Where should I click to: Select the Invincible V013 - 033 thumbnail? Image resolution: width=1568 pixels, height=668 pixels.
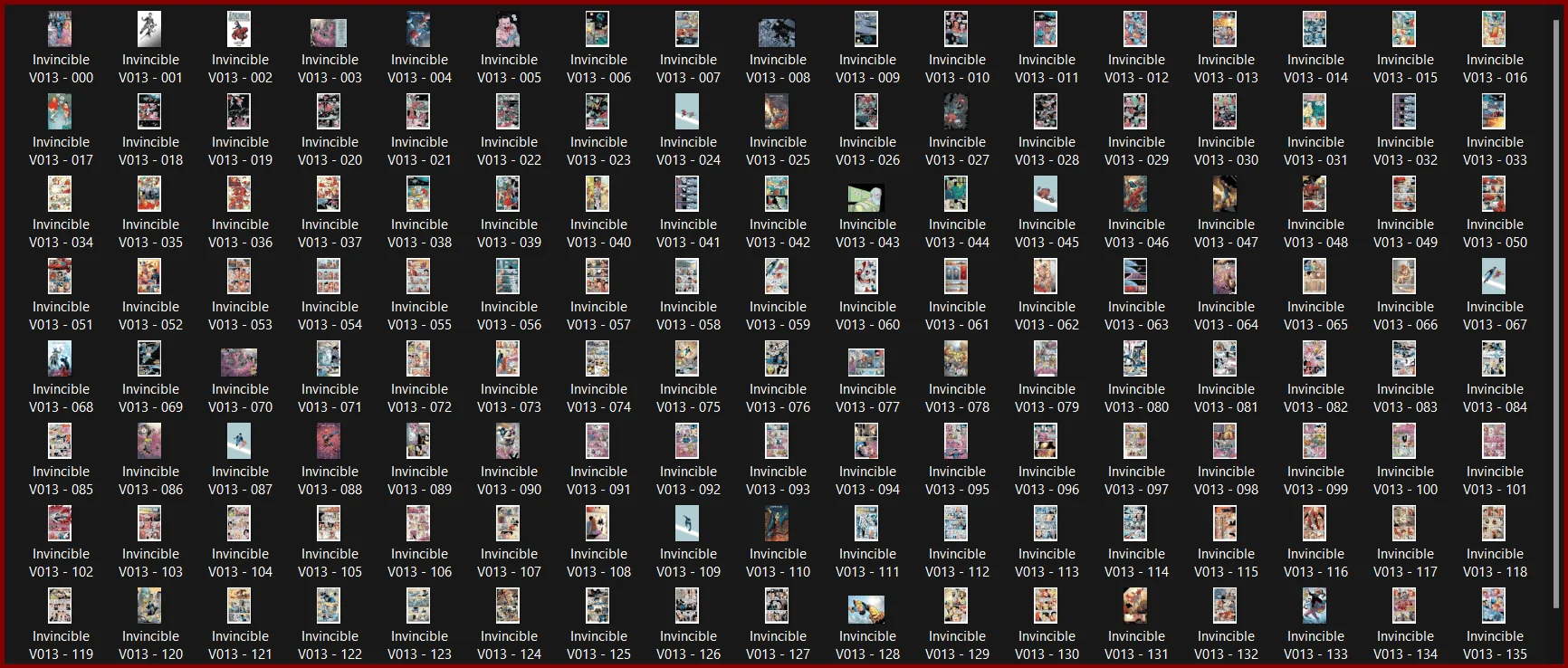[1494, 111]
